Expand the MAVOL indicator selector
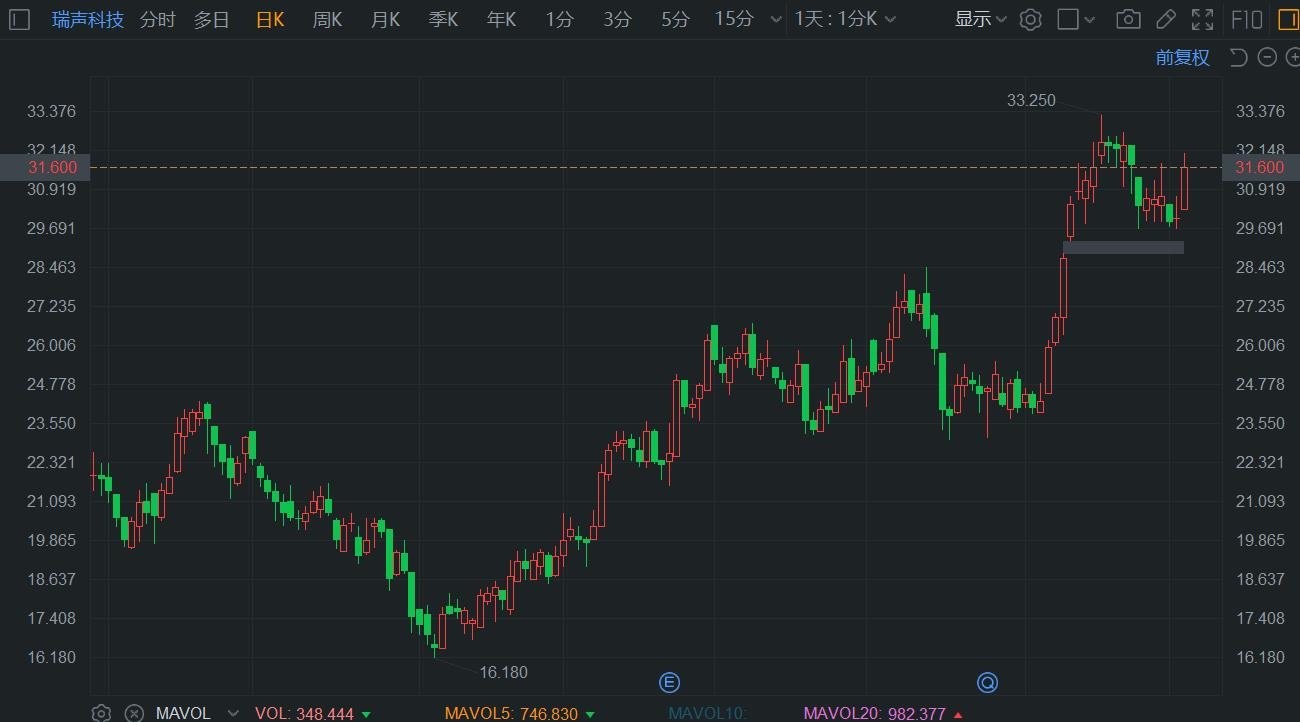This screenshot has height=722, width=1300. point(234,713)
